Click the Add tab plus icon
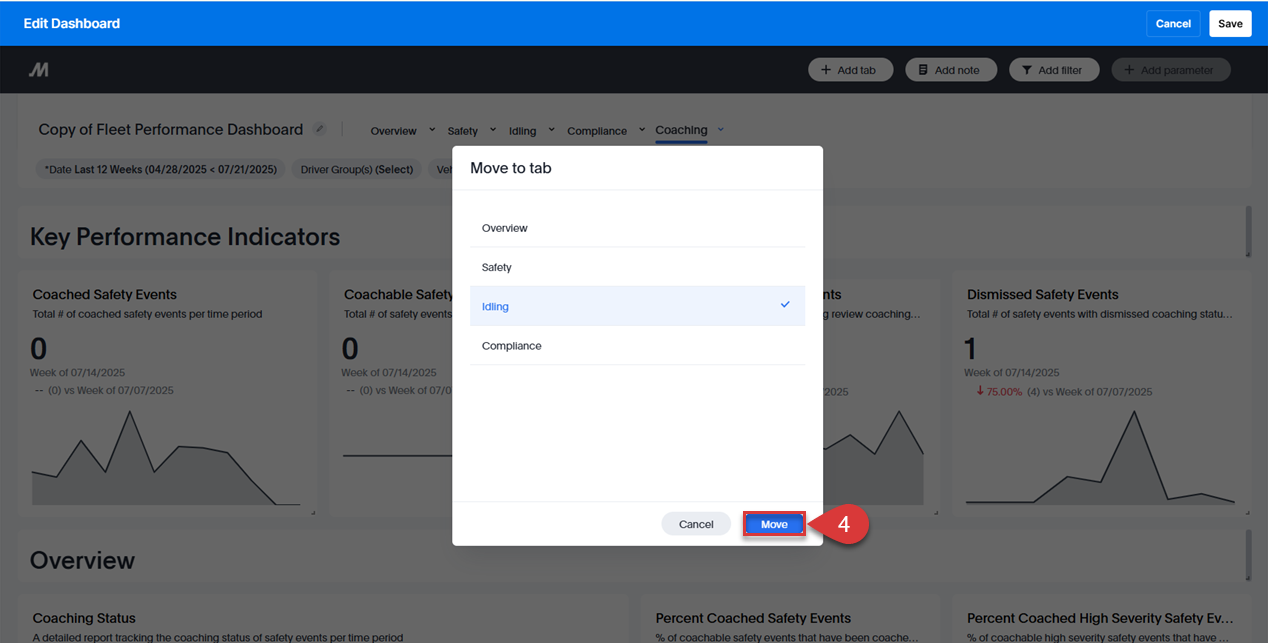Screen dimensions: 1268x643 click(x=826, y=69)
